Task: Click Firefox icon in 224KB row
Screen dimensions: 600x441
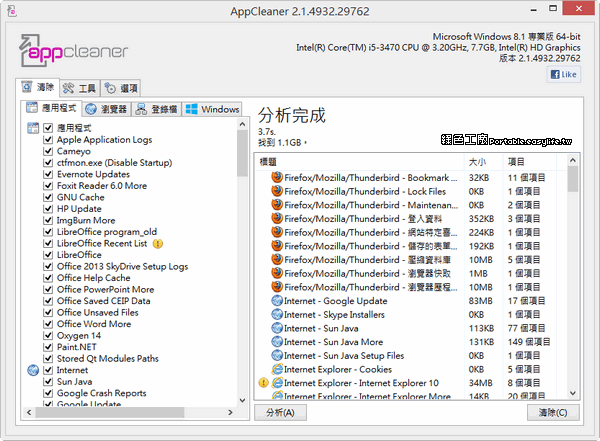Action: pos(277,232)
